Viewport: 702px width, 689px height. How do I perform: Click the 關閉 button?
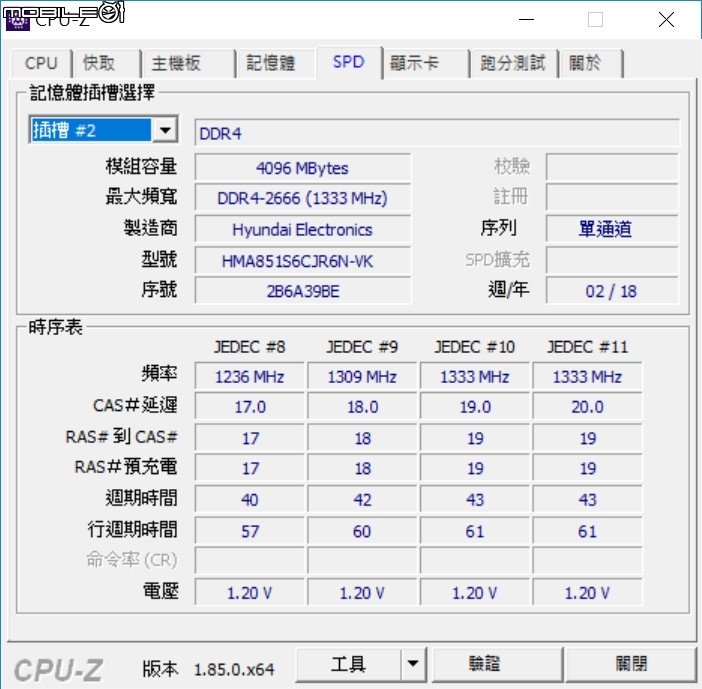(x=631, y=664)
